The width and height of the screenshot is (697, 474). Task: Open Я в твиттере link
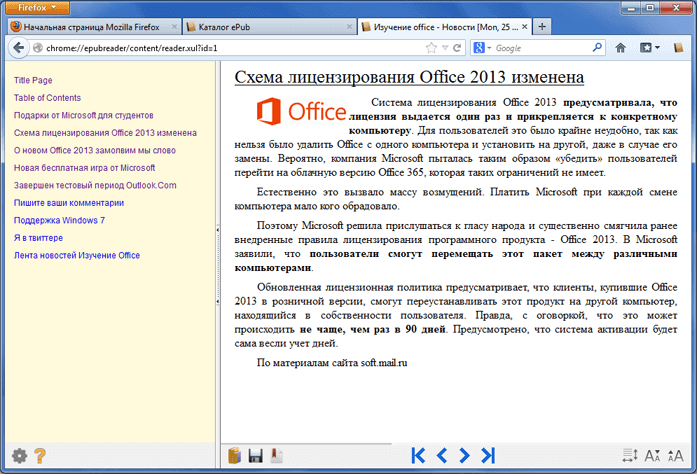tap(38, 238)
